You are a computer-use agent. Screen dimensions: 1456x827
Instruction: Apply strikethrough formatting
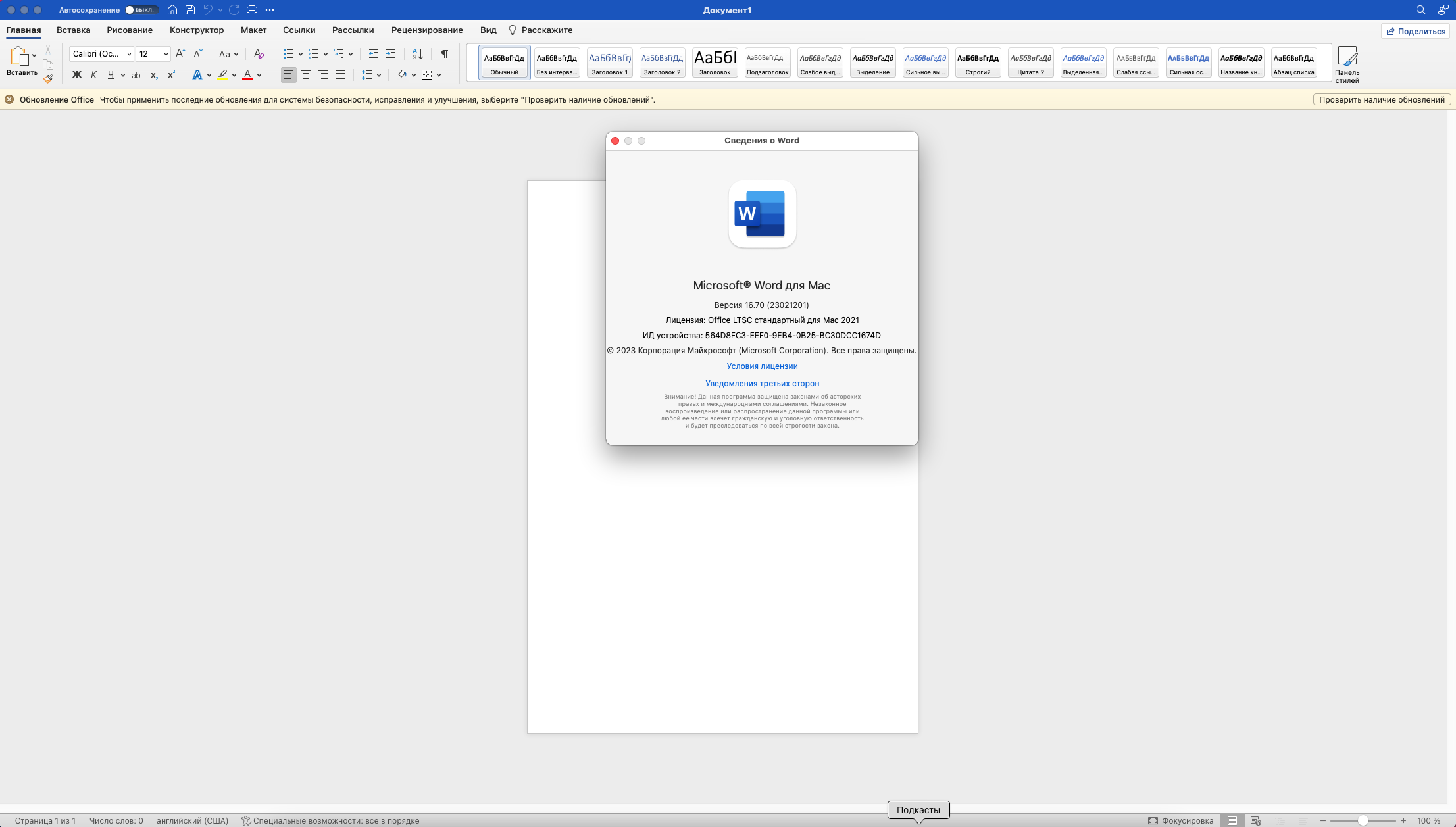click(x=136, y=75)
